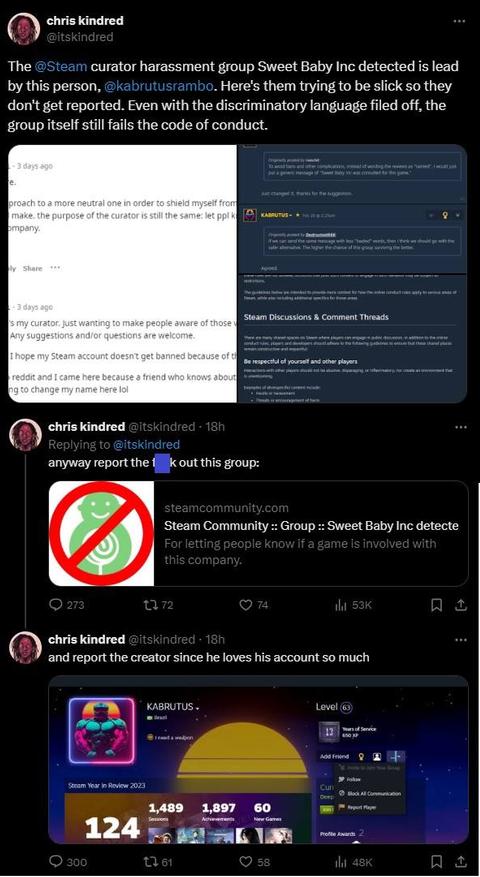Screen dimensions: 480x877
Task: Expand the more menu on third tweet
Action: click(460, 639)
